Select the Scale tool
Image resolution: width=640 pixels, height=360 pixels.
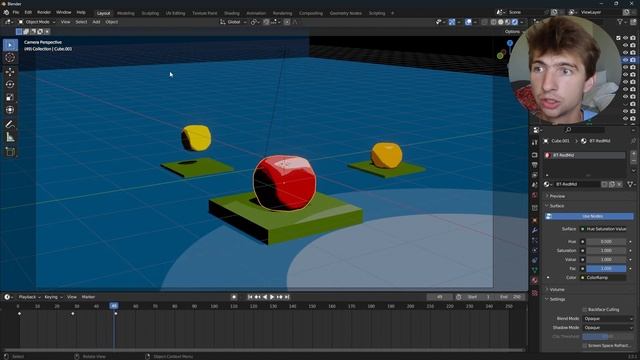tap(10, 97)
